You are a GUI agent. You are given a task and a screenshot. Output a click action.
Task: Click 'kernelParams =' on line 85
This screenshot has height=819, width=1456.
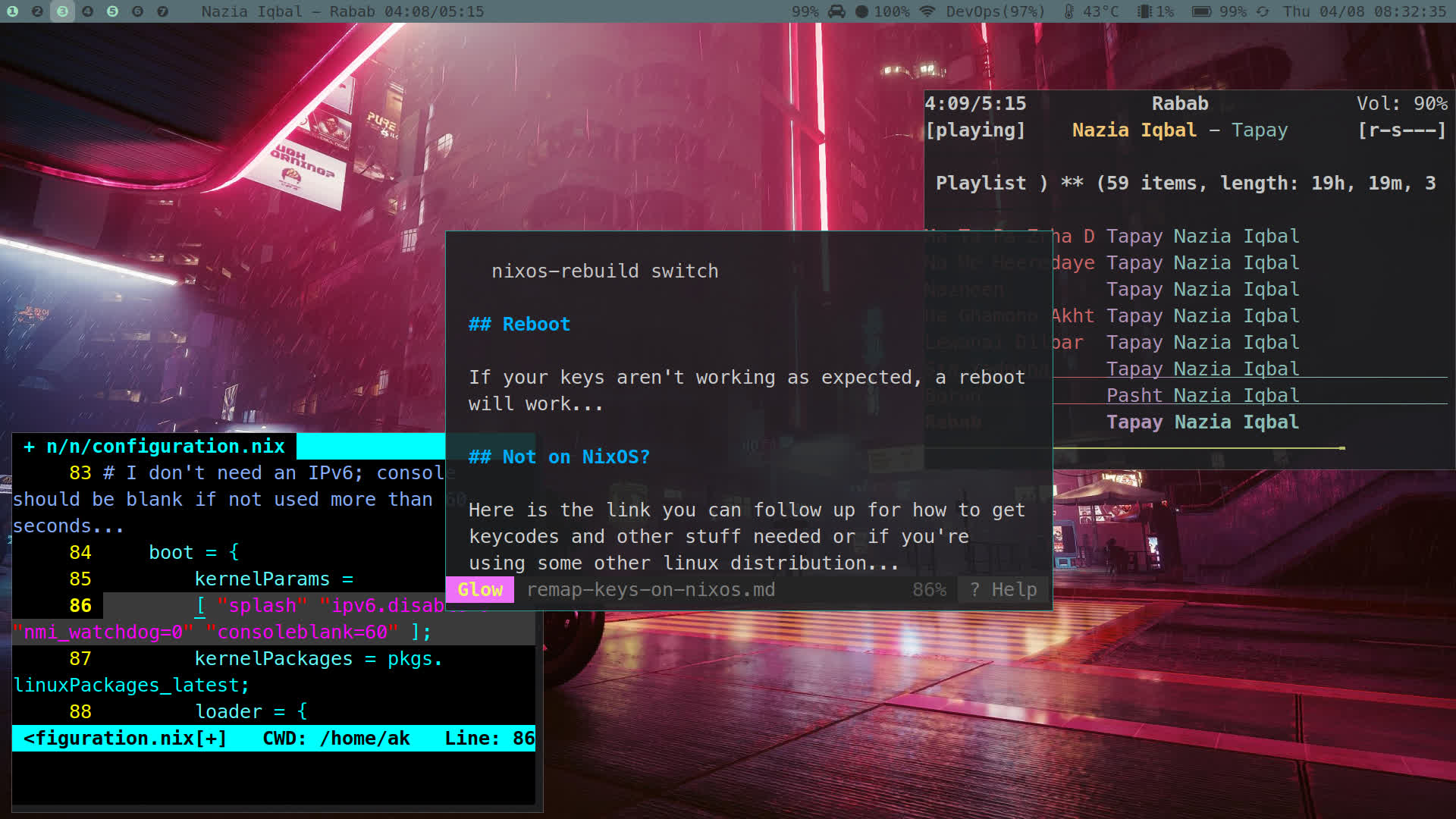[x=274, y=579]
